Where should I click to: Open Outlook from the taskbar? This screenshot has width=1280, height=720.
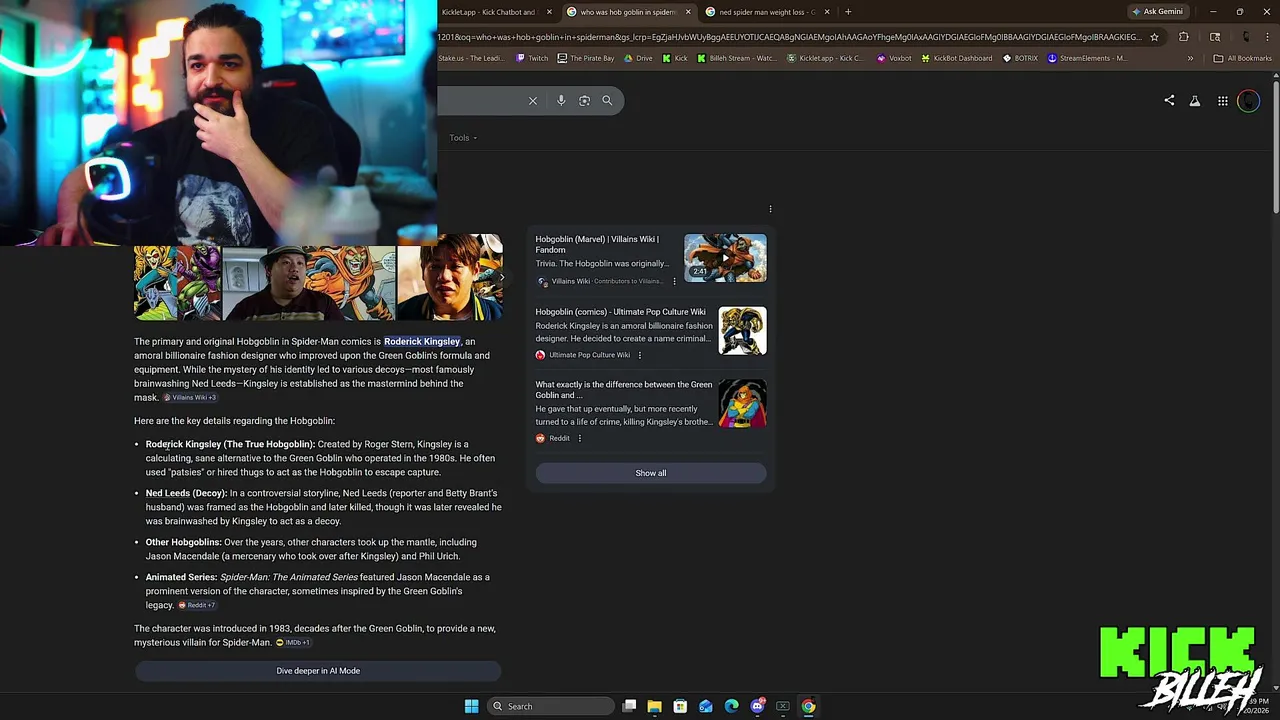click(706, 706)
